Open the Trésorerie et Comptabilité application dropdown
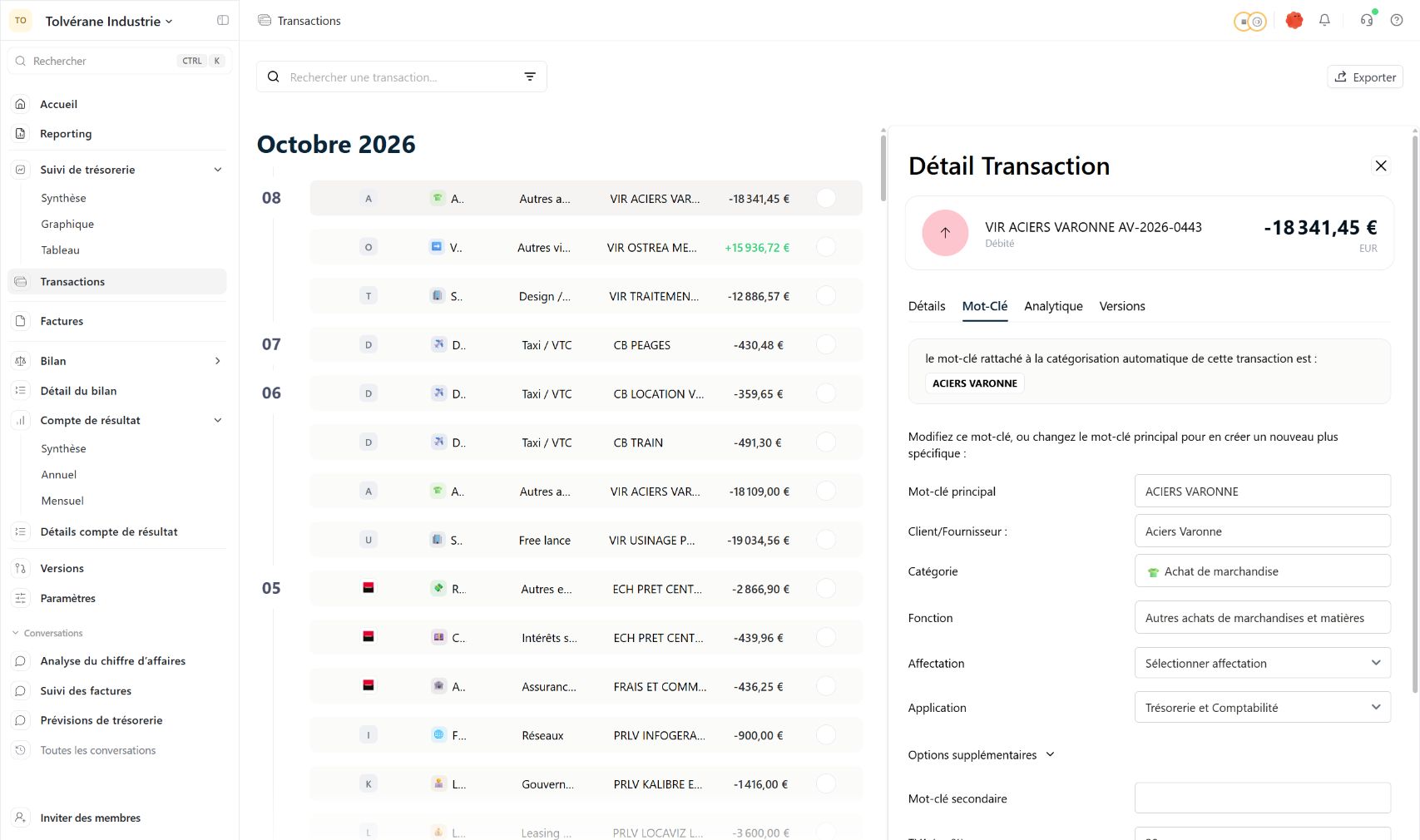This screenshot has width=1420, height=840. tap(1262, 707)
